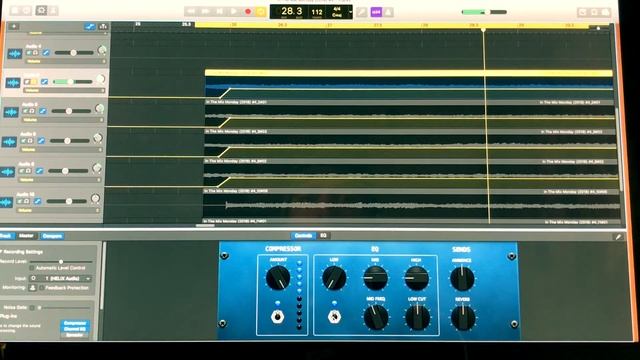Solo the Audio 4 track with headphones
This screenshot has height=360, width=640.
(x=36, y=53)
